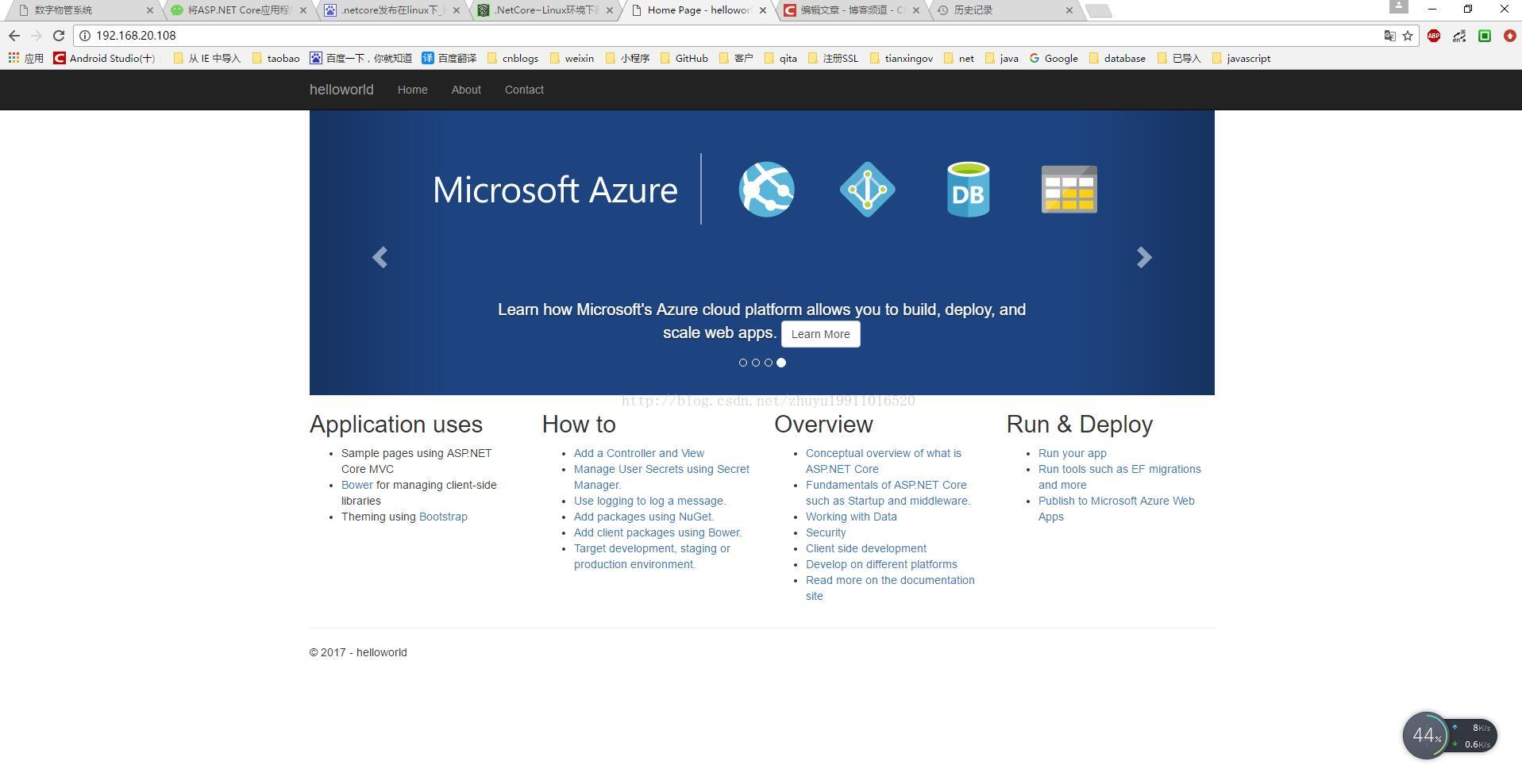Viewport: 1522px width, 784px height.
Task: Click the Azure table storage icon
Action: [1069, 190]
